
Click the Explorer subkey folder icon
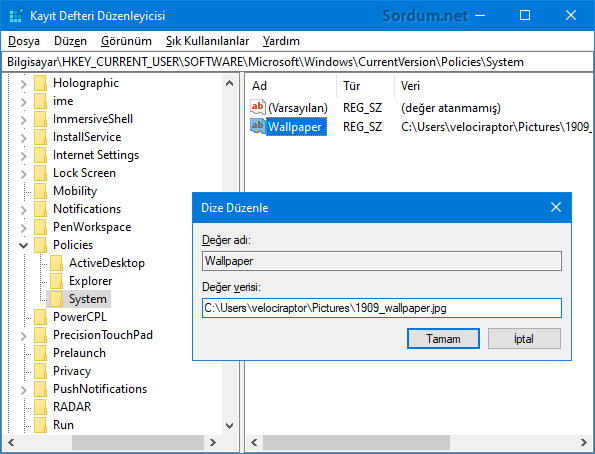(56, 281)
